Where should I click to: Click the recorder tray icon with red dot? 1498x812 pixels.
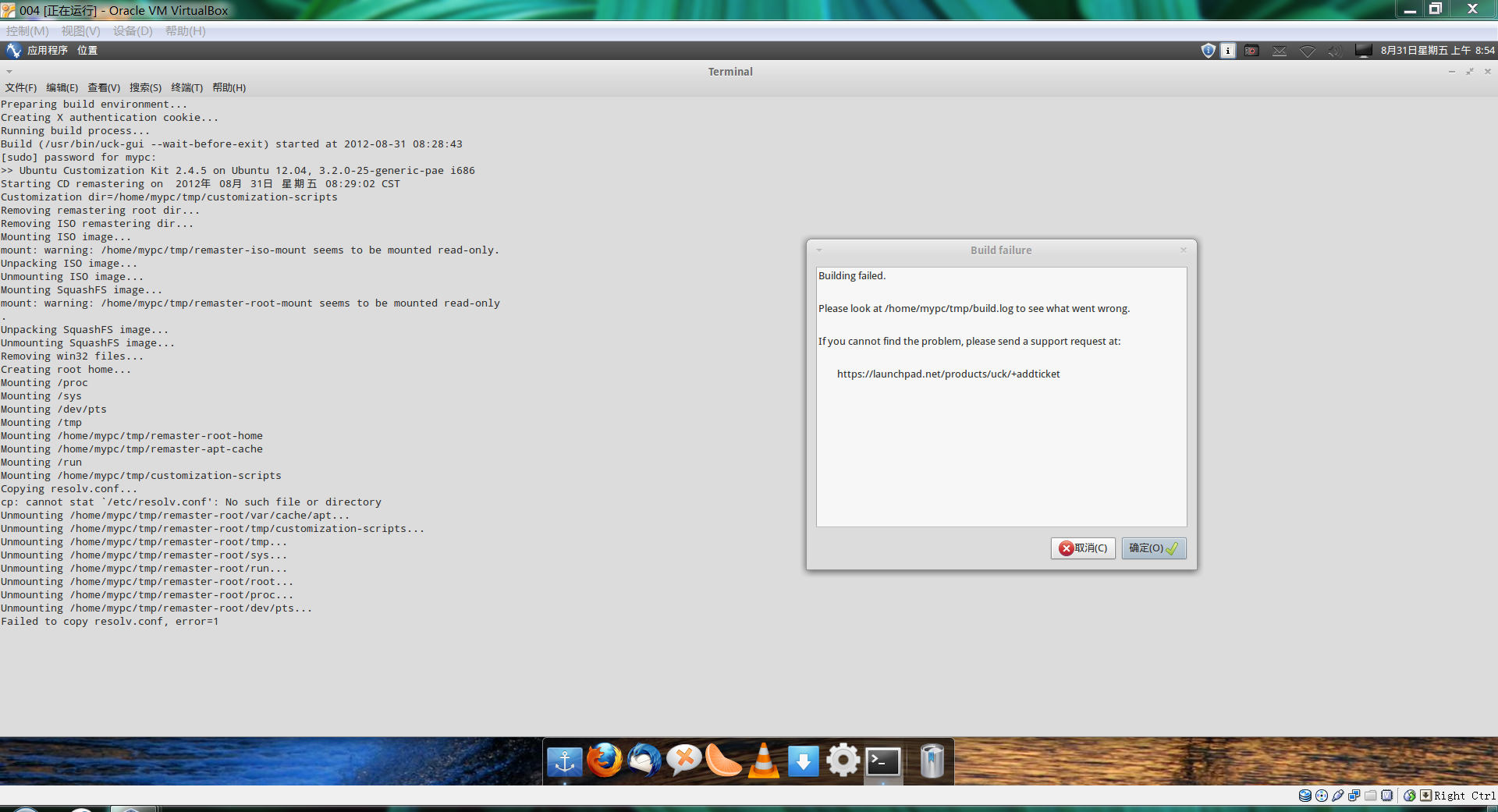coord(1251,51)
